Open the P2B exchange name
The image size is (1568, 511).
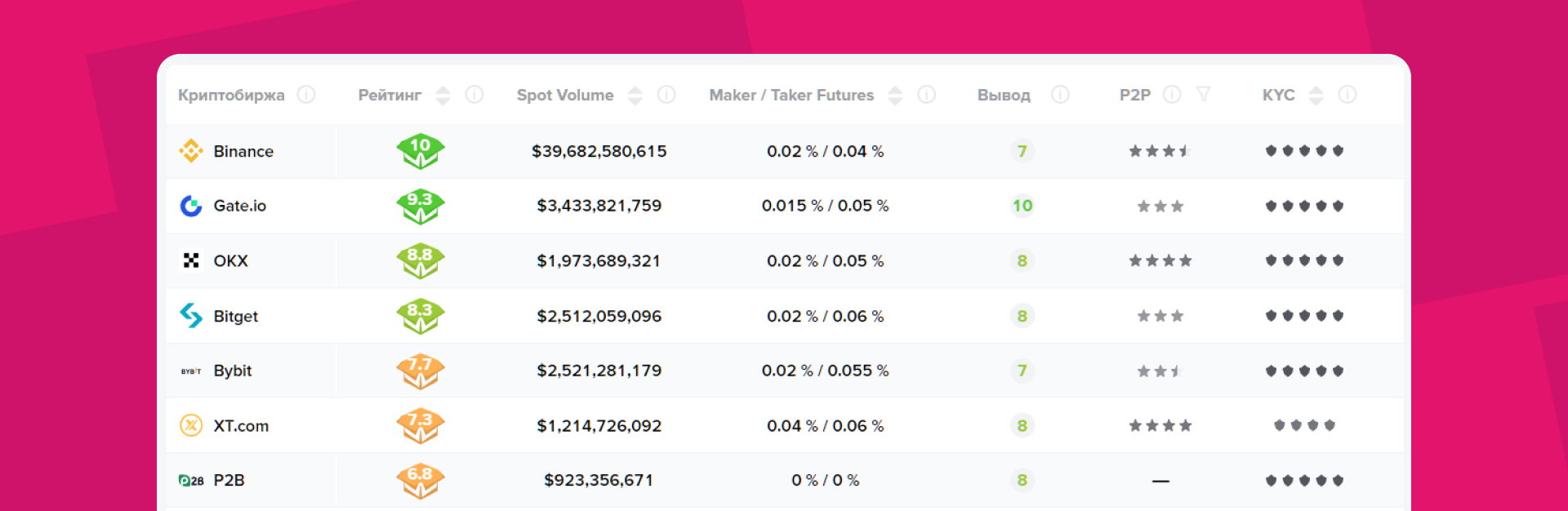pyautogui.click(x=229, y=480)
